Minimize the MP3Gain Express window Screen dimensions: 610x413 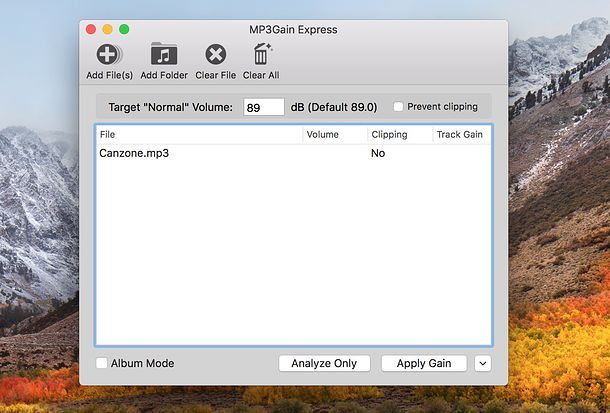(x=107, y=29)
